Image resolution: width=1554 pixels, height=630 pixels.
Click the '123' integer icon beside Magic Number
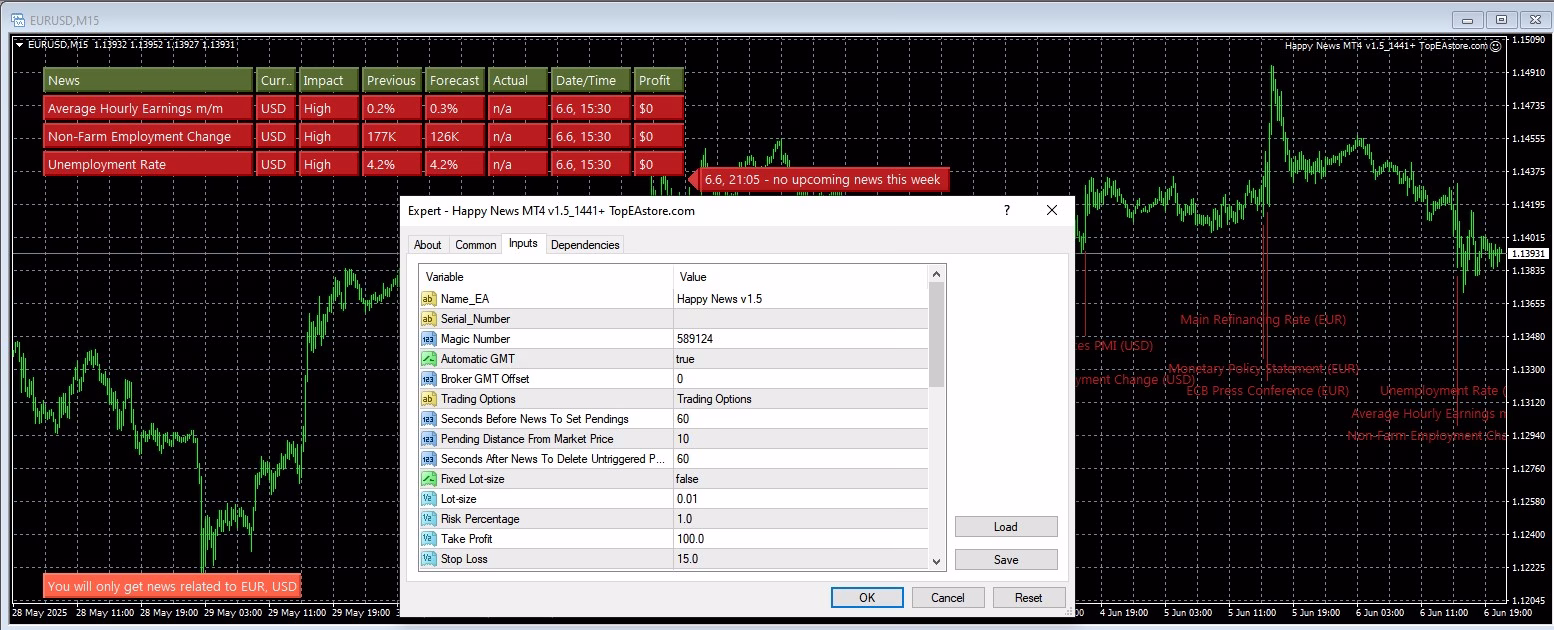[x=428, y=338]
